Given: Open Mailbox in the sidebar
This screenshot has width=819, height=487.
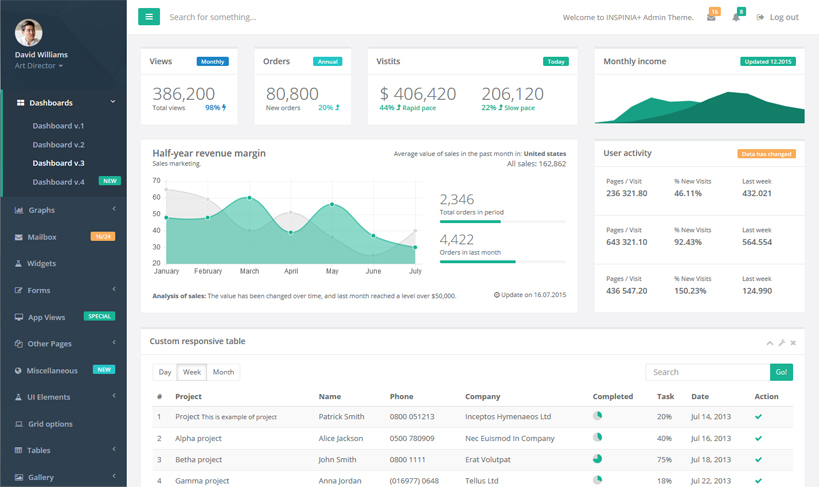Looking at the screenshot, I should 42,237.
